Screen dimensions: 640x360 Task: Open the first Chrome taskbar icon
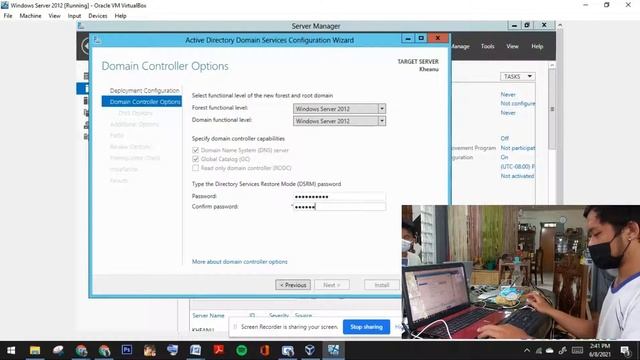pyautogui.click(x=81, y=350)
